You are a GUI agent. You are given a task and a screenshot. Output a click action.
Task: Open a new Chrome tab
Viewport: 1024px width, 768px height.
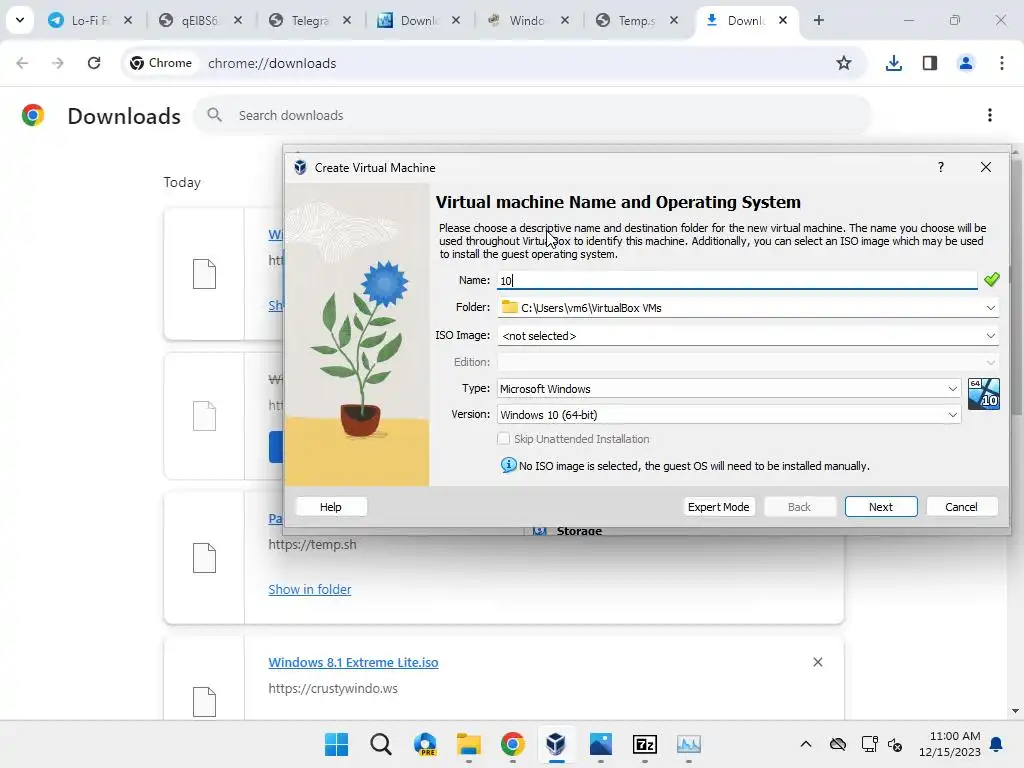point(818,20)
